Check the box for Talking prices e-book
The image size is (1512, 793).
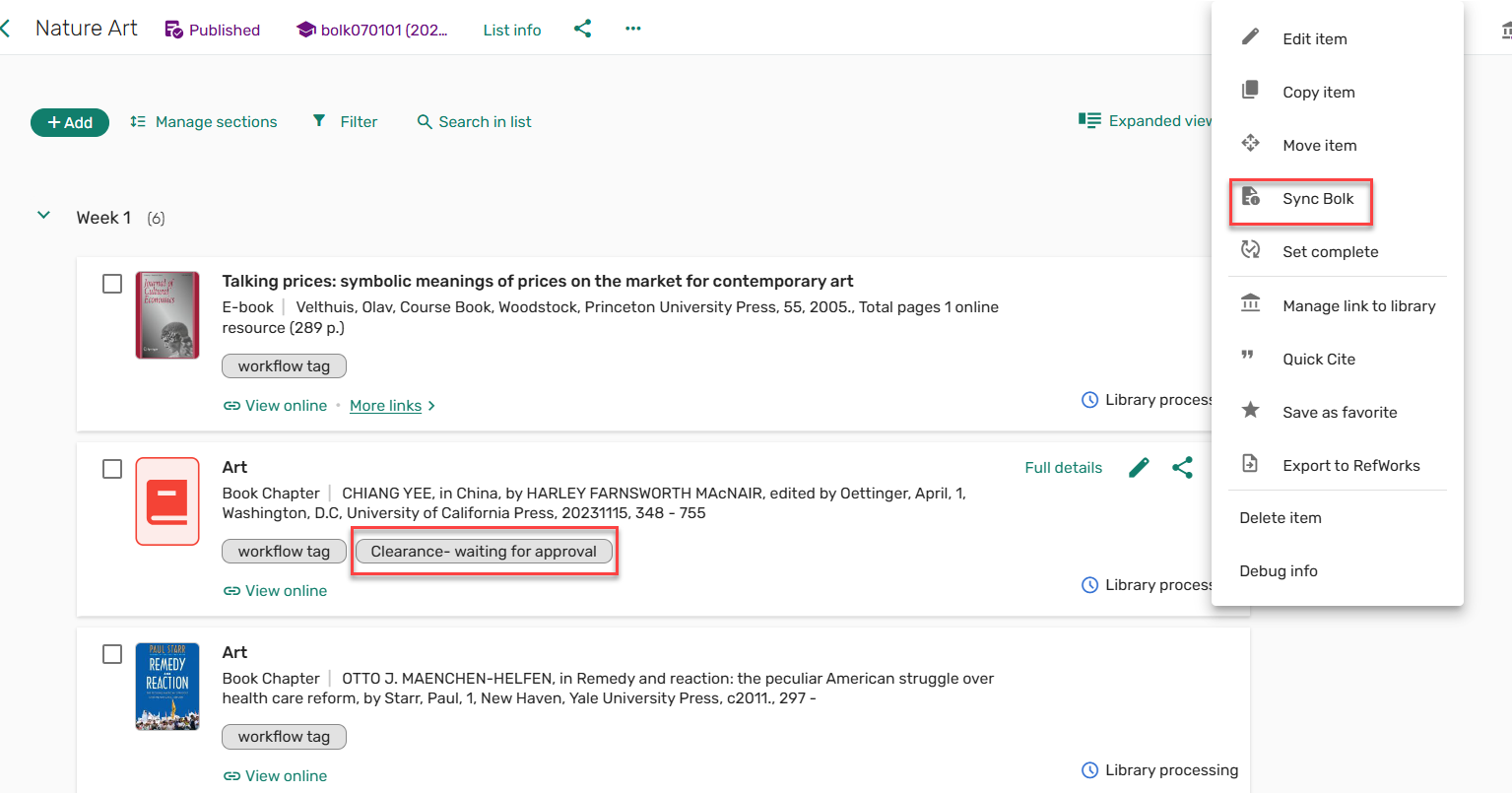pyautogui.click(x=112, y=284)
